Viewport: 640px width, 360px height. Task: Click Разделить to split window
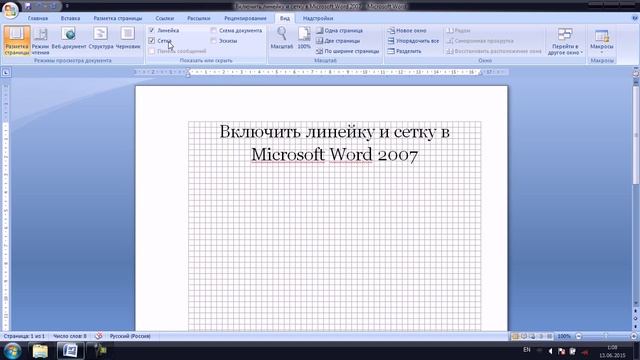click(404, 51)
